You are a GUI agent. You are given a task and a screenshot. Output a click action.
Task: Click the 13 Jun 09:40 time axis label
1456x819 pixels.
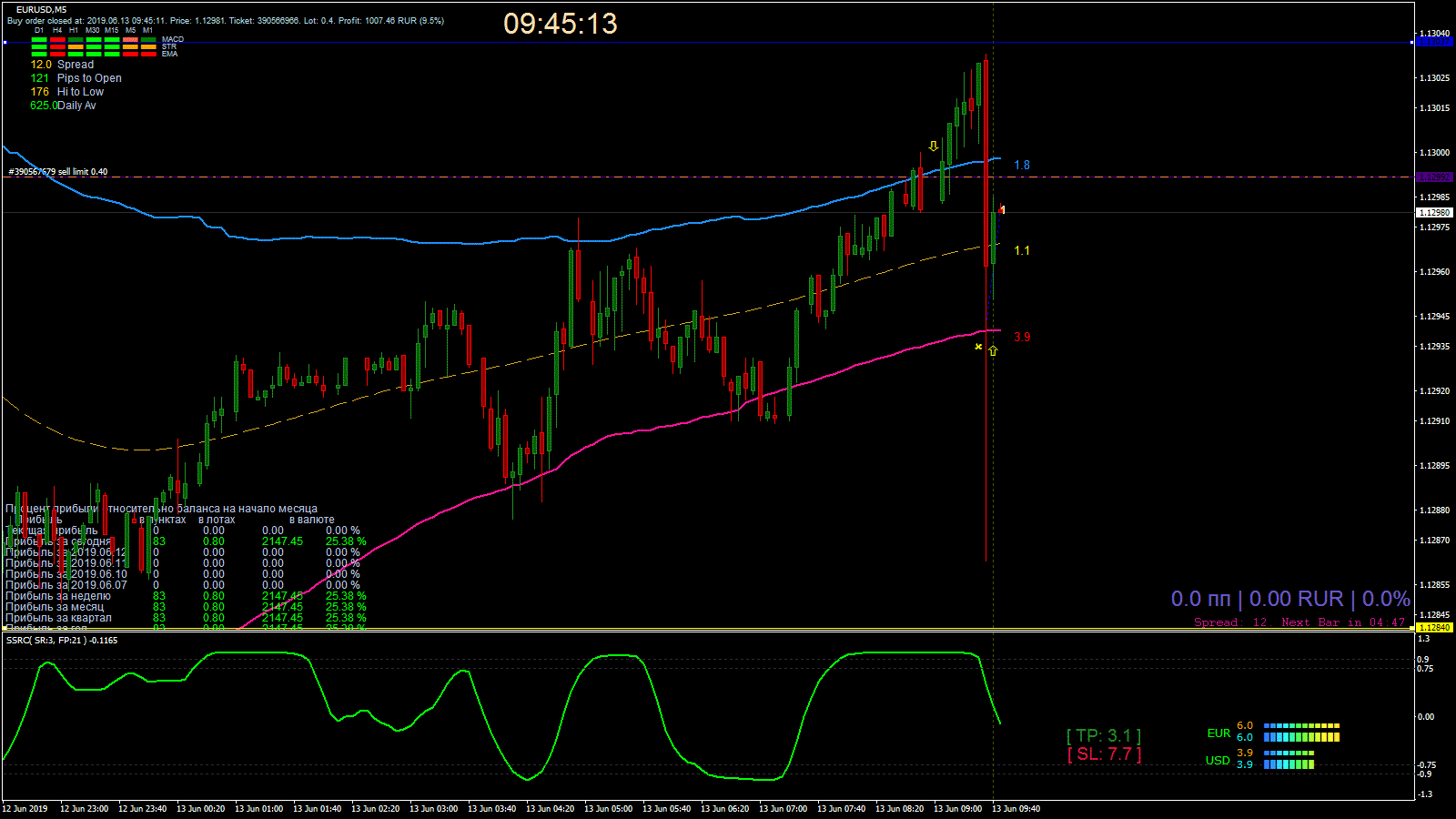[1016, 809]
